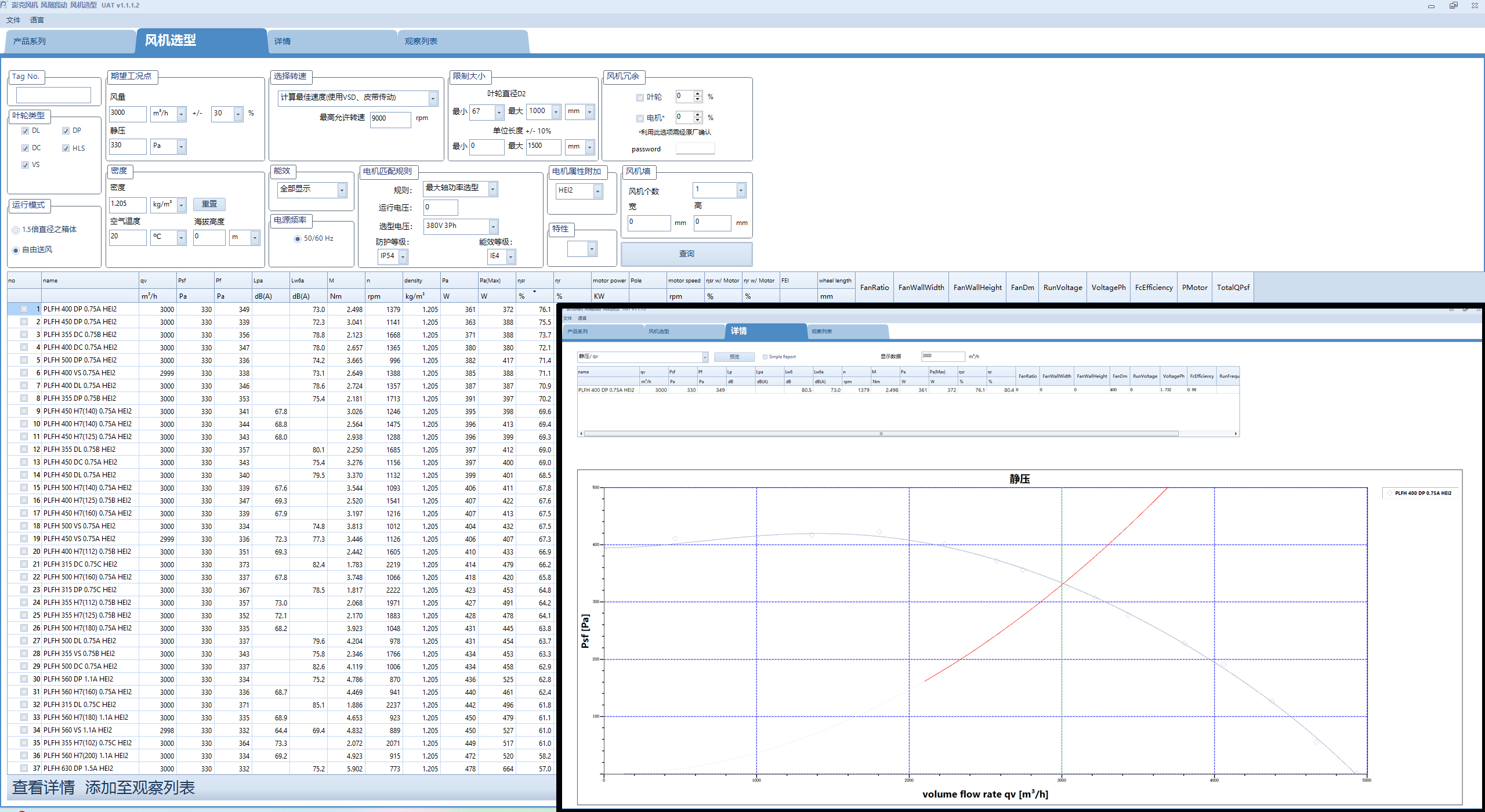Select the 1.5倍直径之箱体 radio button

click(16, 230)
